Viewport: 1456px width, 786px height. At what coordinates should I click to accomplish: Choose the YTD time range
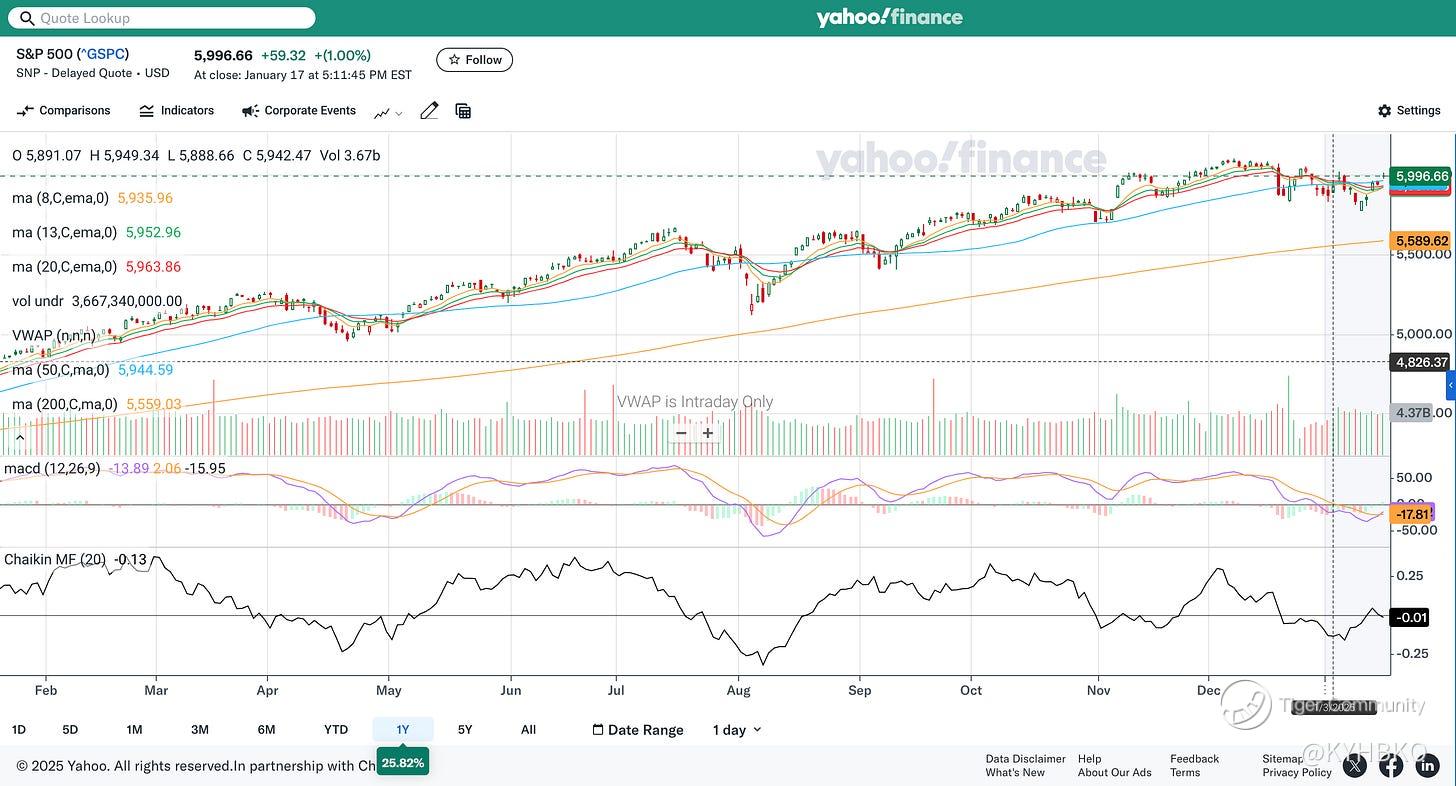tap(336, 730)
